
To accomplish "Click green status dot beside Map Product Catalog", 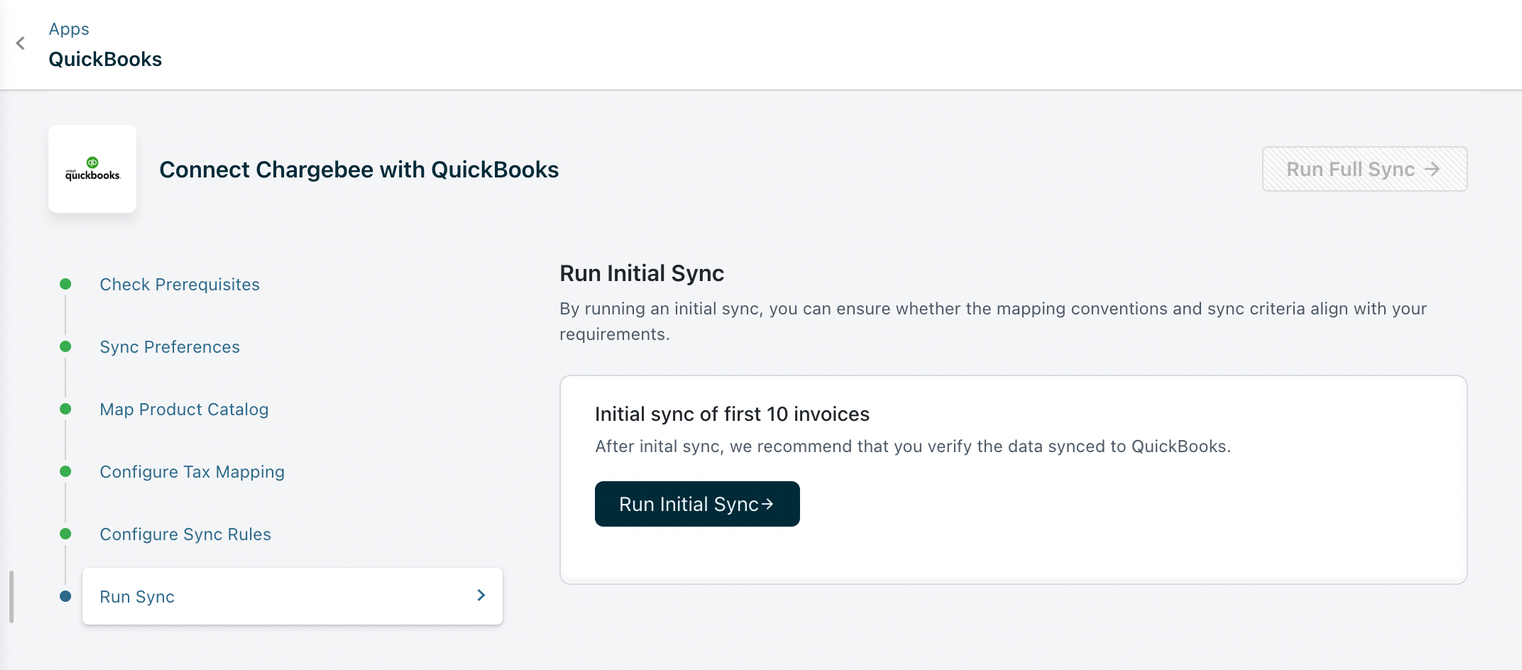I will point(66,409).
